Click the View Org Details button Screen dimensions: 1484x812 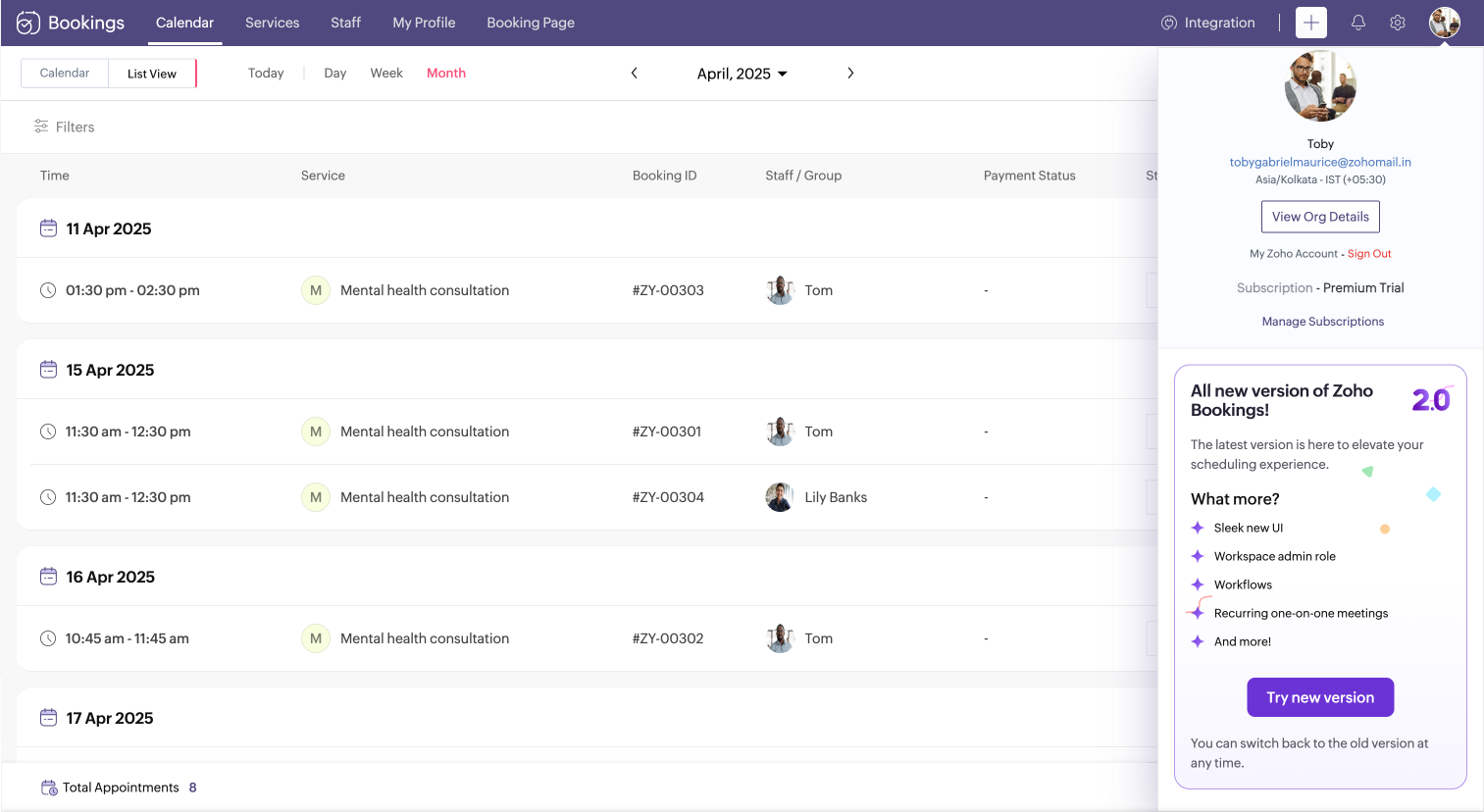point(1320,217)
